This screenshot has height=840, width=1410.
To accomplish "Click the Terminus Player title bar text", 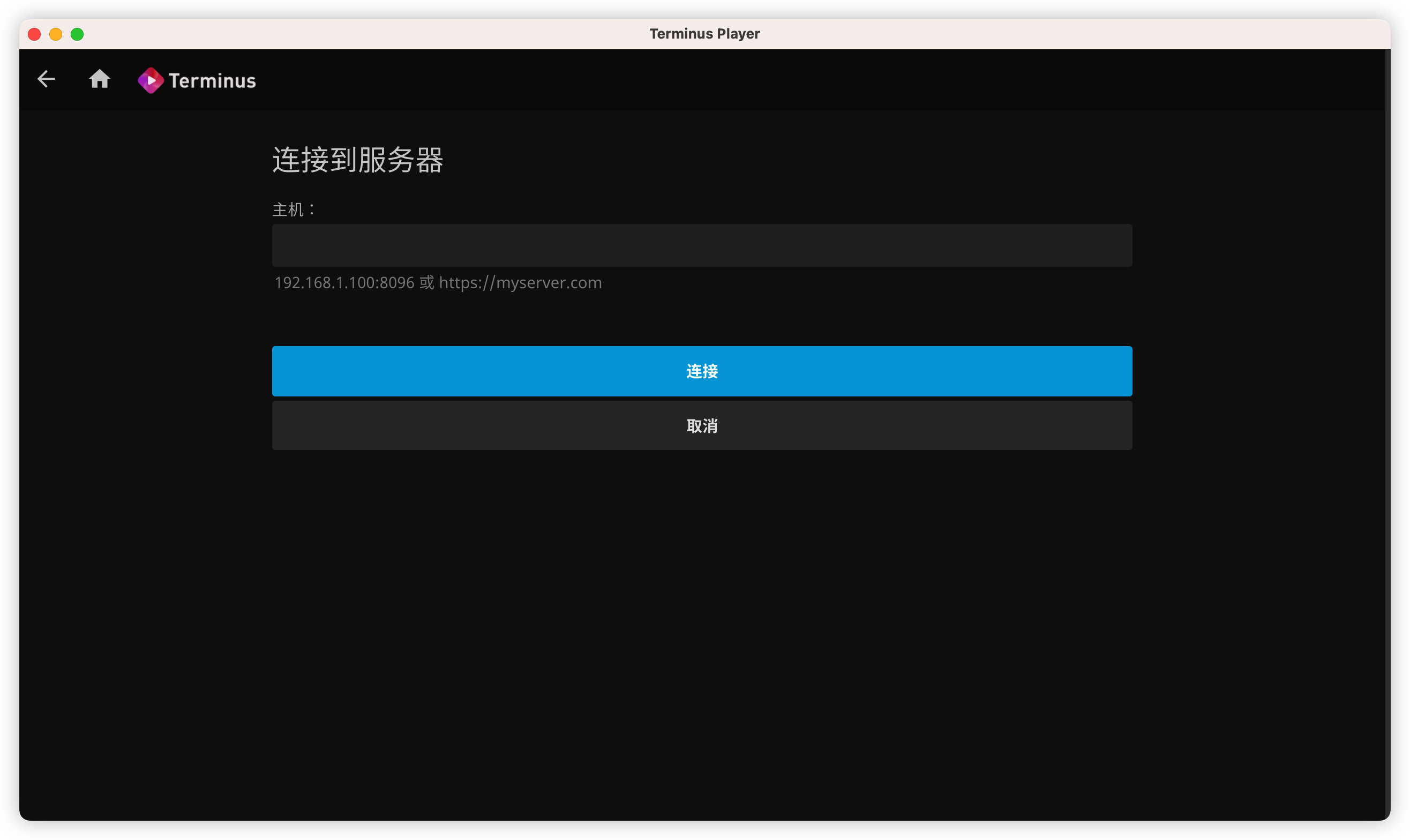I will point(704,34).
